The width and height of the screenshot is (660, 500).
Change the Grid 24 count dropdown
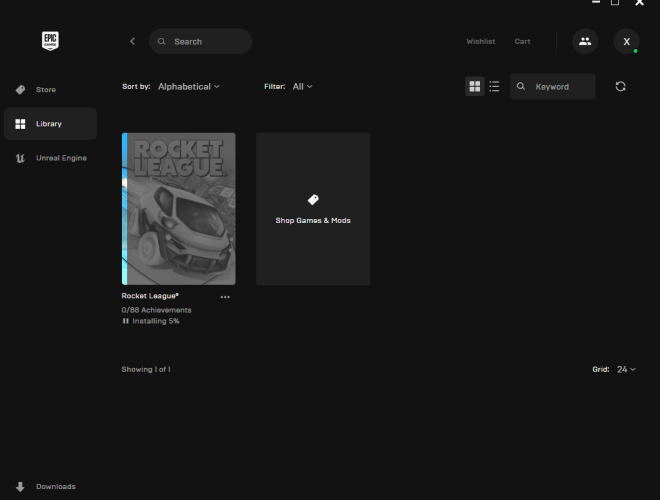click(x=626, y=369)
